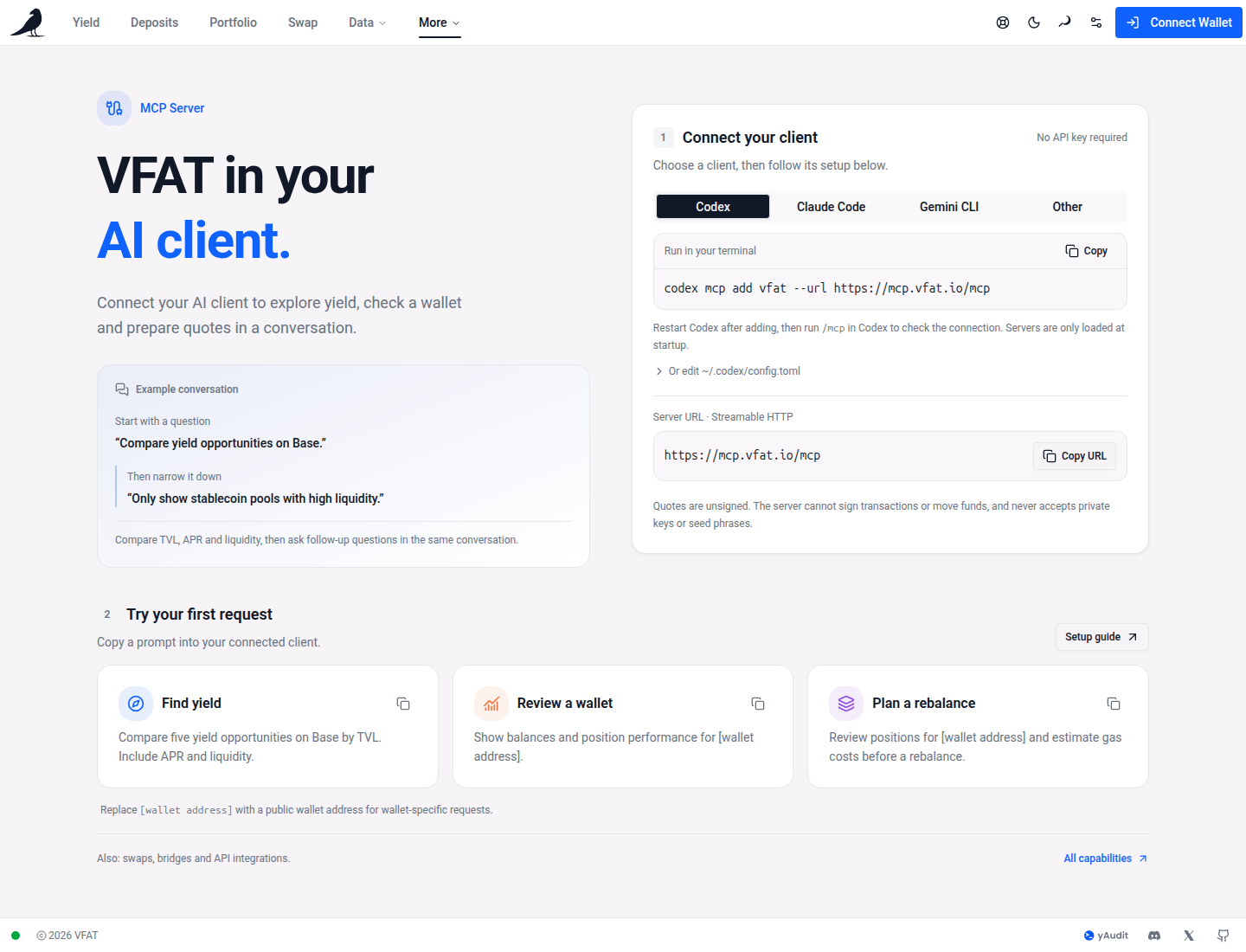Click the server URL https://mcp.vfat.io/mcp text
Viewport: 1246px width, 952px height.
pos(742,455)
